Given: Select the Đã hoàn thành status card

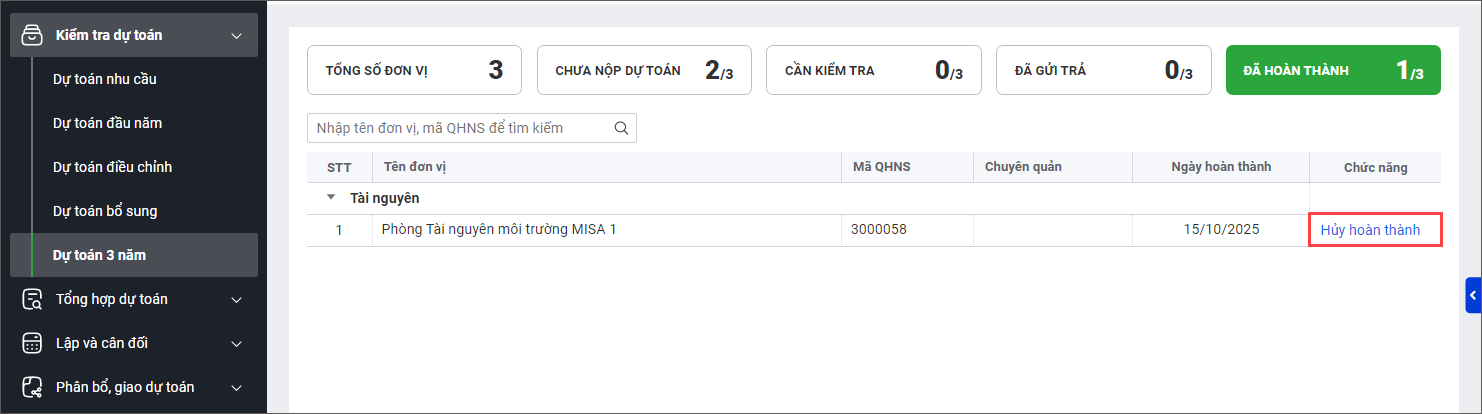Looking at the screenshot, I should click(1332, 70).
